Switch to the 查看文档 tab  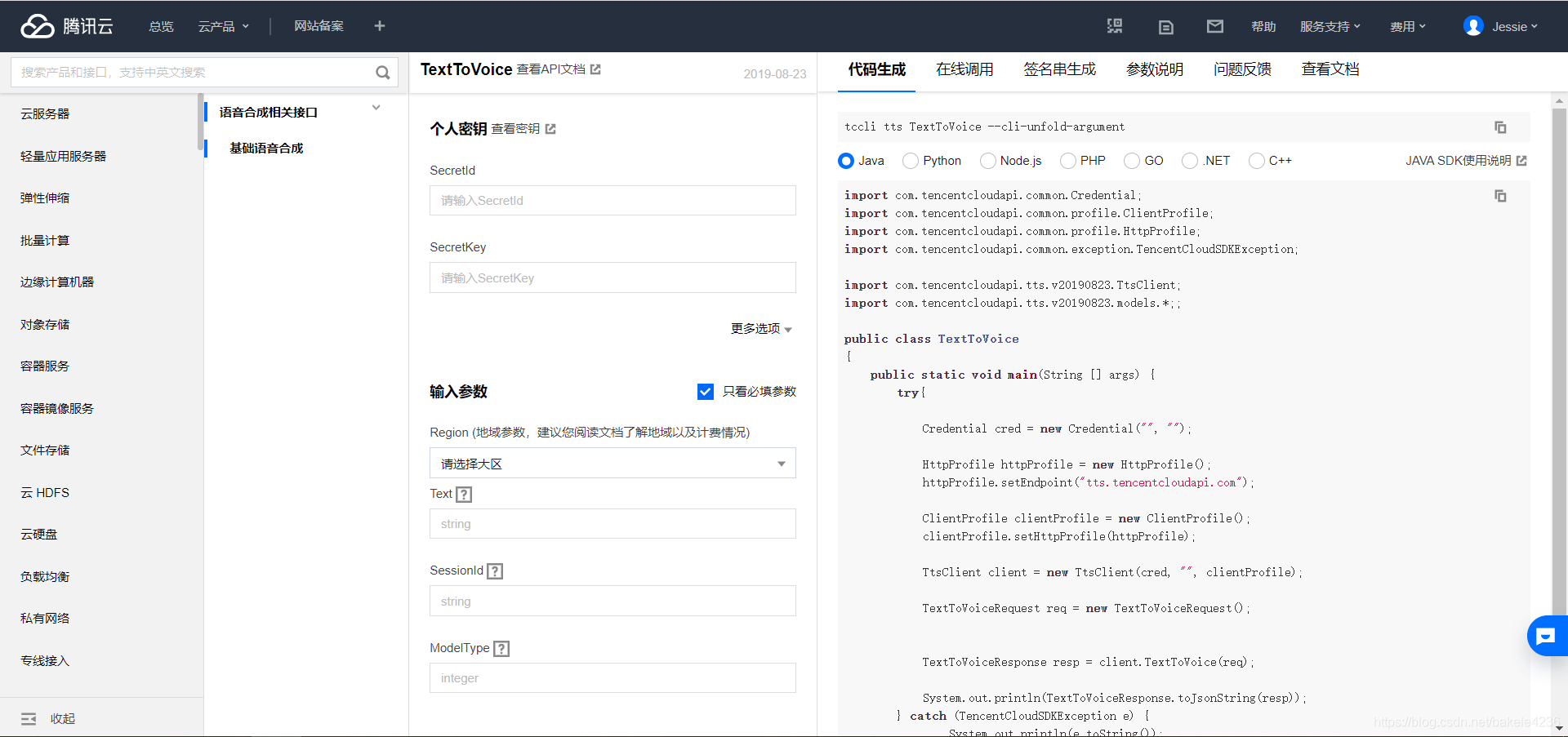pos(1330,69)
